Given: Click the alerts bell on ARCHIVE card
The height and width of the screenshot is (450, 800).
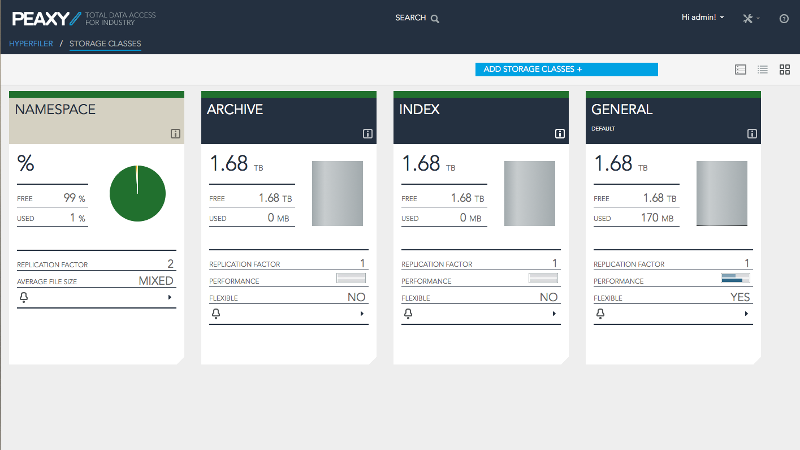Looking at the screenshot, I should (215, 314).
